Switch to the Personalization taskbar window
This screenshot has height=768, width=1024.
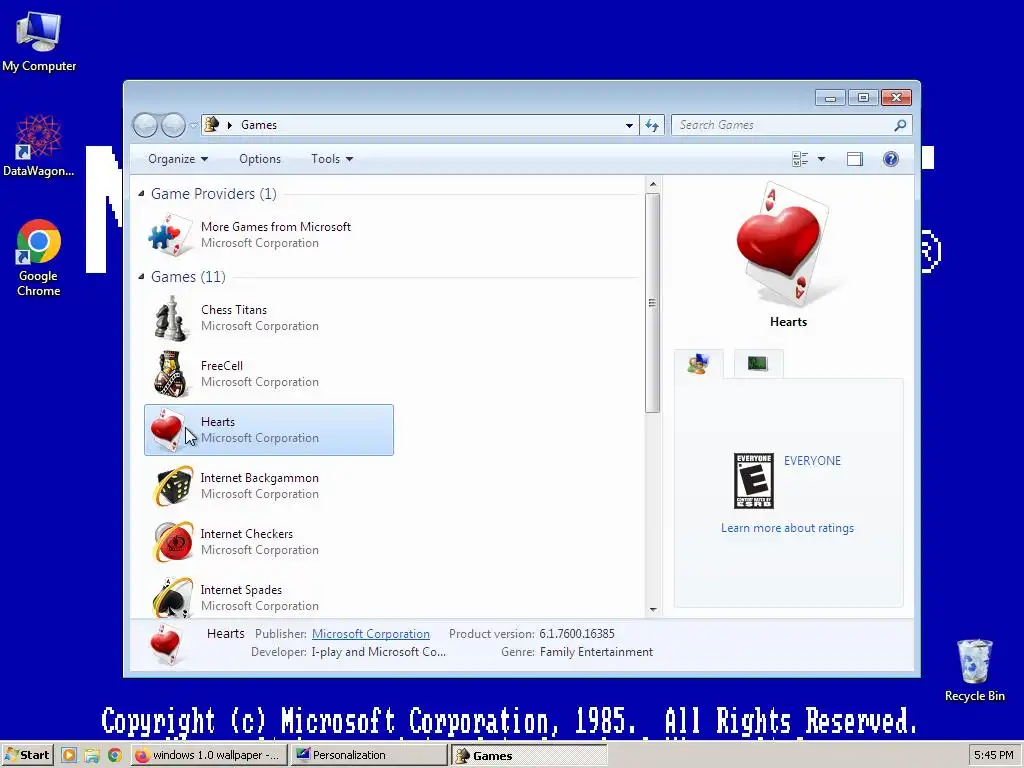368,755
